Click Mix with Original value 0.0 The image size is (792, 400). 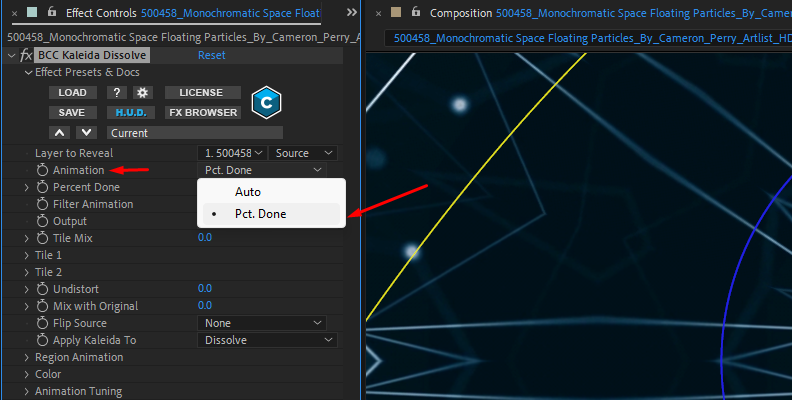pyautogui.click(x=205, y=305)
